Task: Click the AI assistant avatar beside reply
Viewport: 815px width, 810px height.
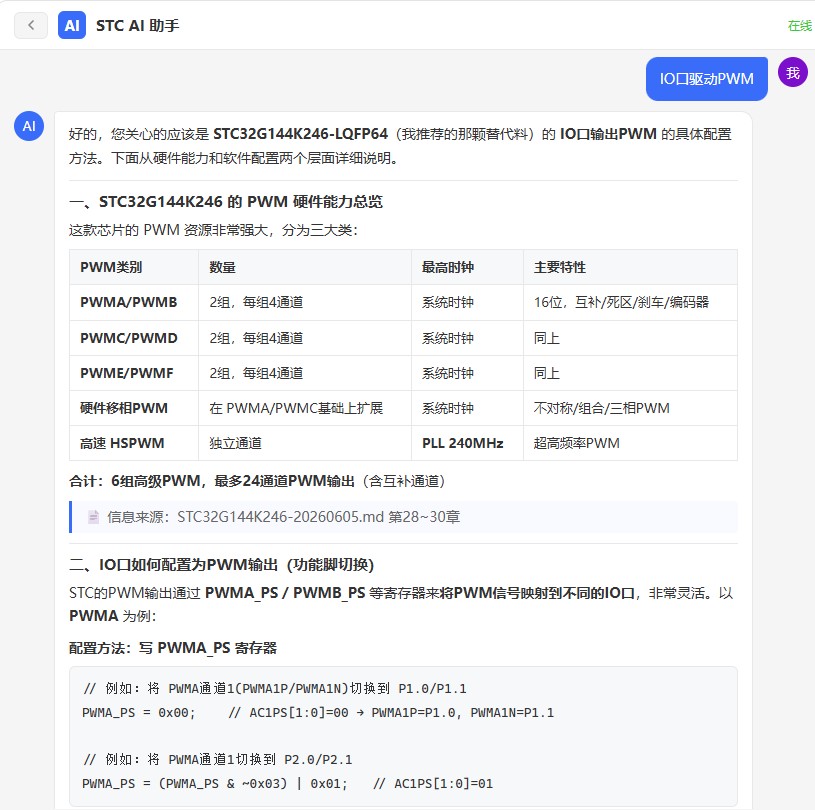Action: 29,126
